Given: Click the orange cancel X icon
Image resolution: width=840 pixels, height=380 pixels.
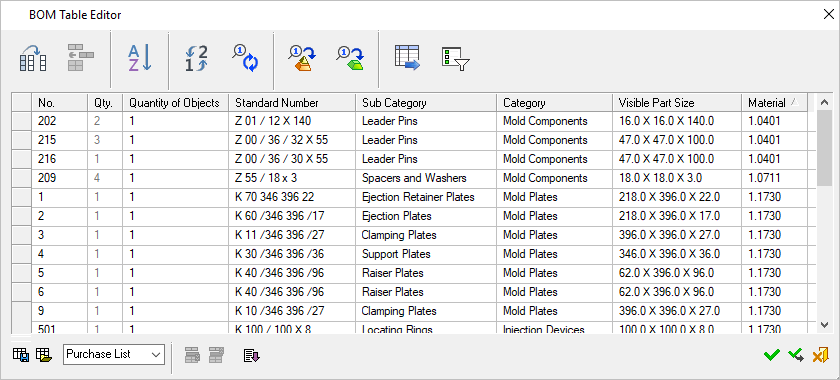Looking at the screenshot, I should pos(820,355).
